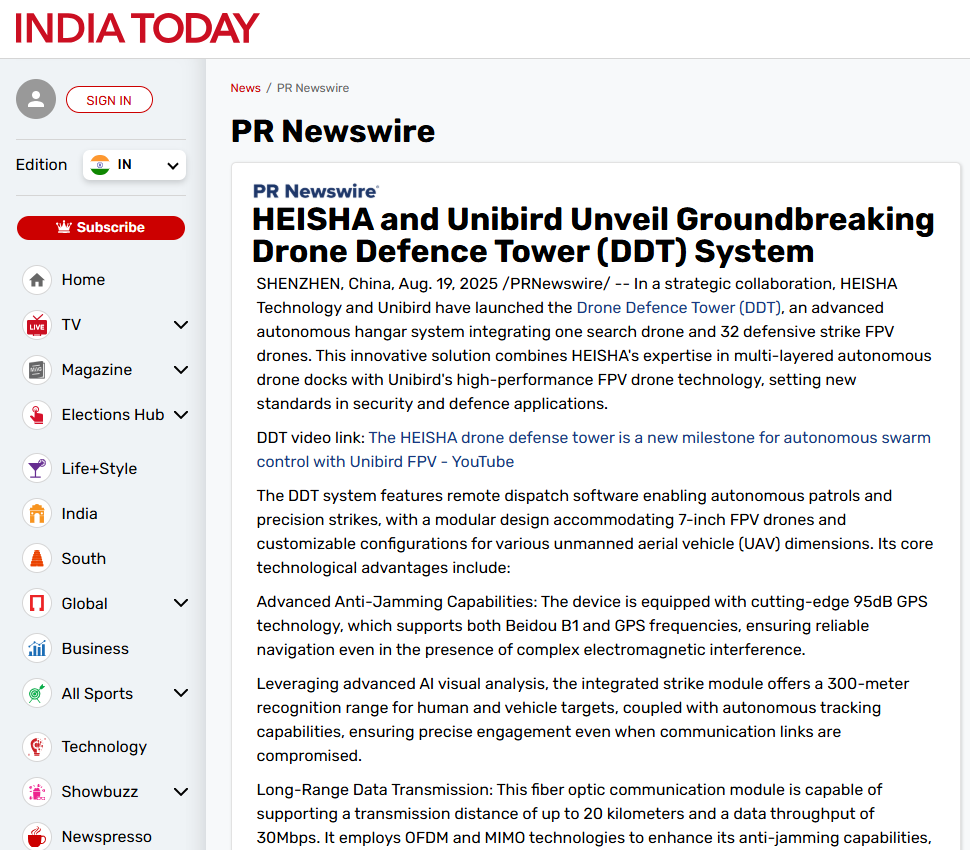Click the Technology icon in sidebar

[37, 747]
